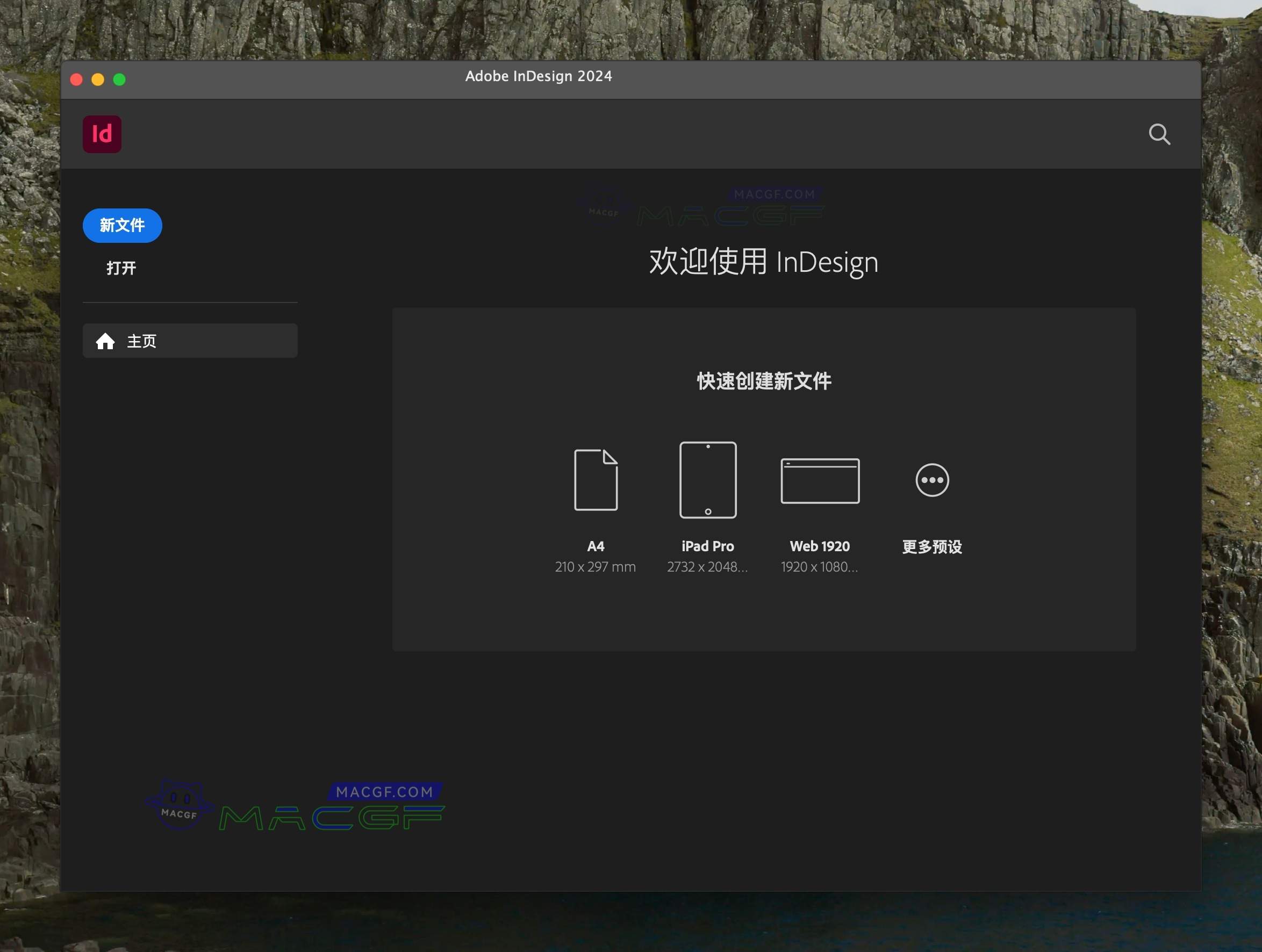Click the A4 preset label
The height and width of the screenshot is (952, 1262).
coord(595,545)
